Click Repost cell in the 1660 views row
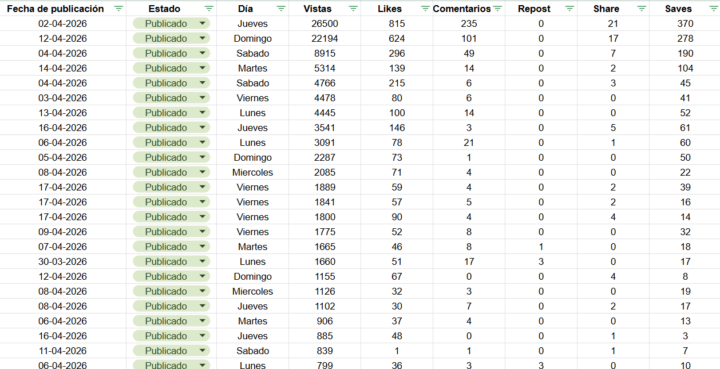This screenshot has height=369, width=720. pos(541,262)
